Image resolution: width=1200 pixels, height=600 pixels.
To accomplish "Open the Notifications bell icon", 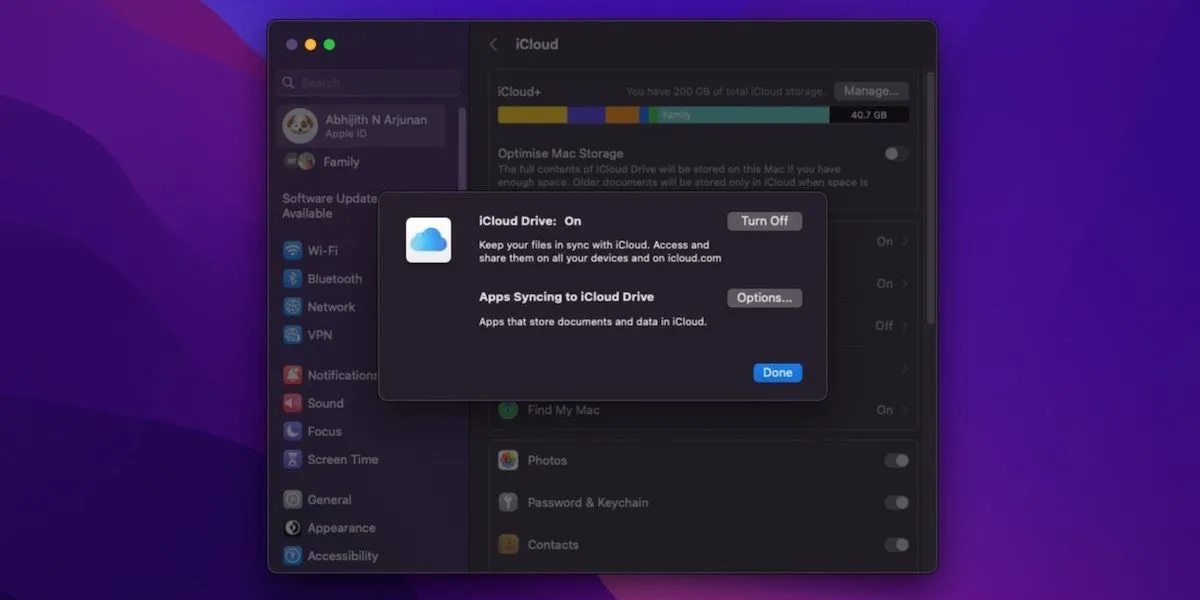I will (x=292, y=375).
